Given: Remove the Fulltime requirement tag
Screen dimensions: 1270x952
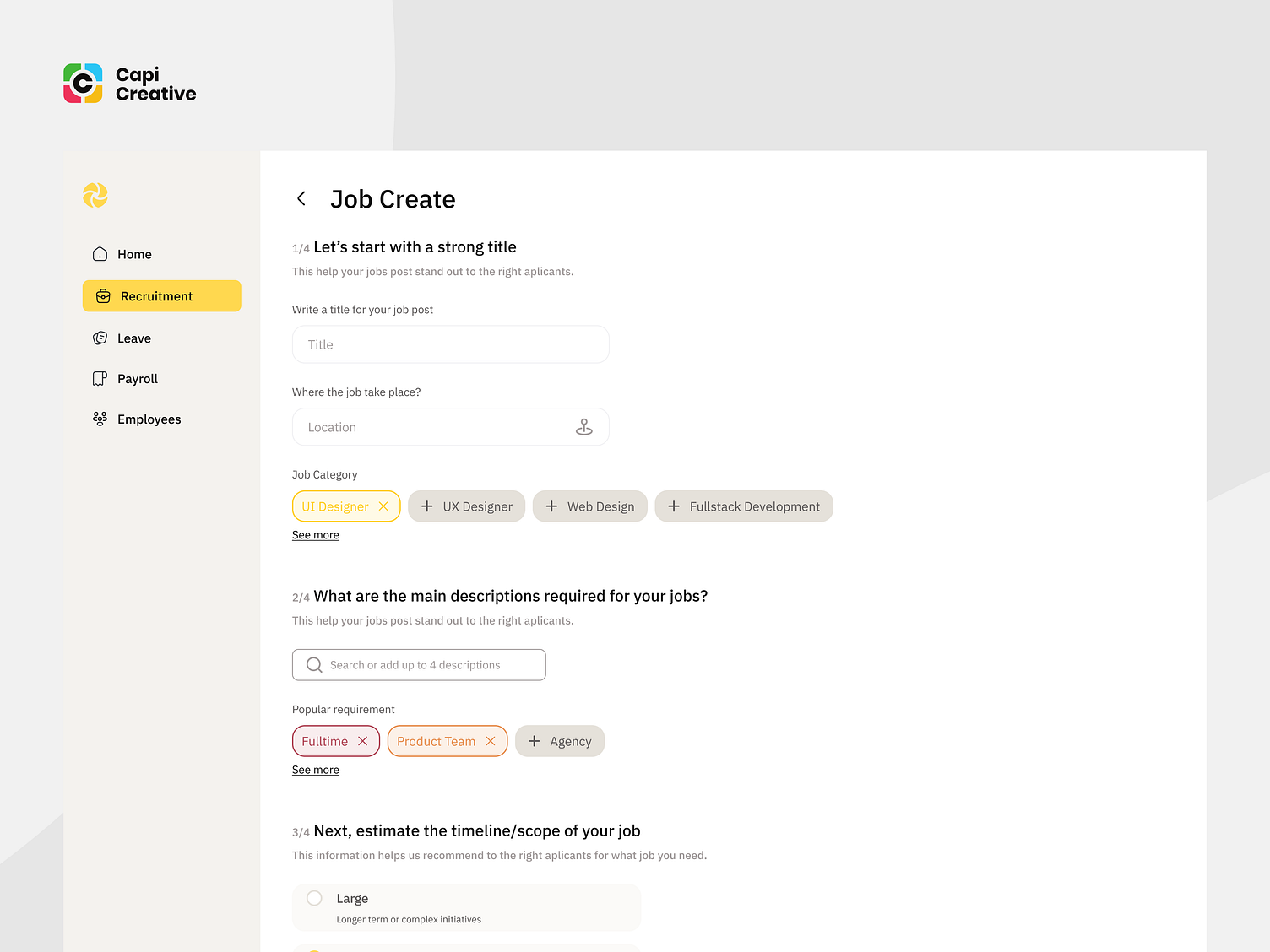Looking at the screenshot, I should (x=362, y=740).
